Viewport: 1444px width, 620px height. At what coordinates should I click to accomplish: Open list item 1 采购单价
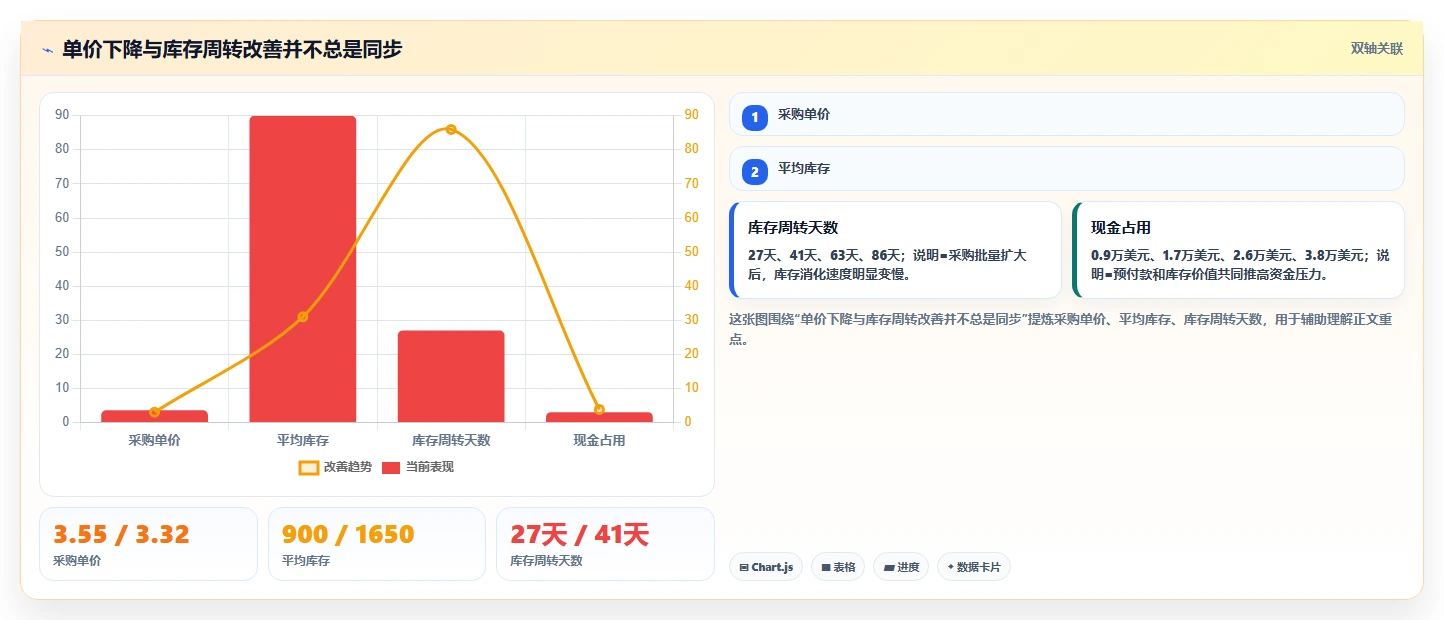[1067, 114]
